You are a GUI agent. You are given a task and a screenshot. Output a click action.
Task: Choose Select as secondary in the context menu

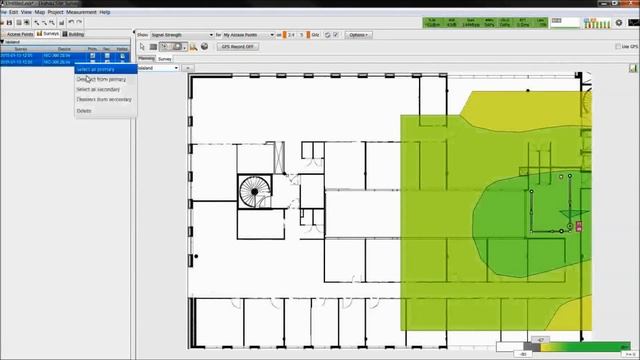pos(106,89)
